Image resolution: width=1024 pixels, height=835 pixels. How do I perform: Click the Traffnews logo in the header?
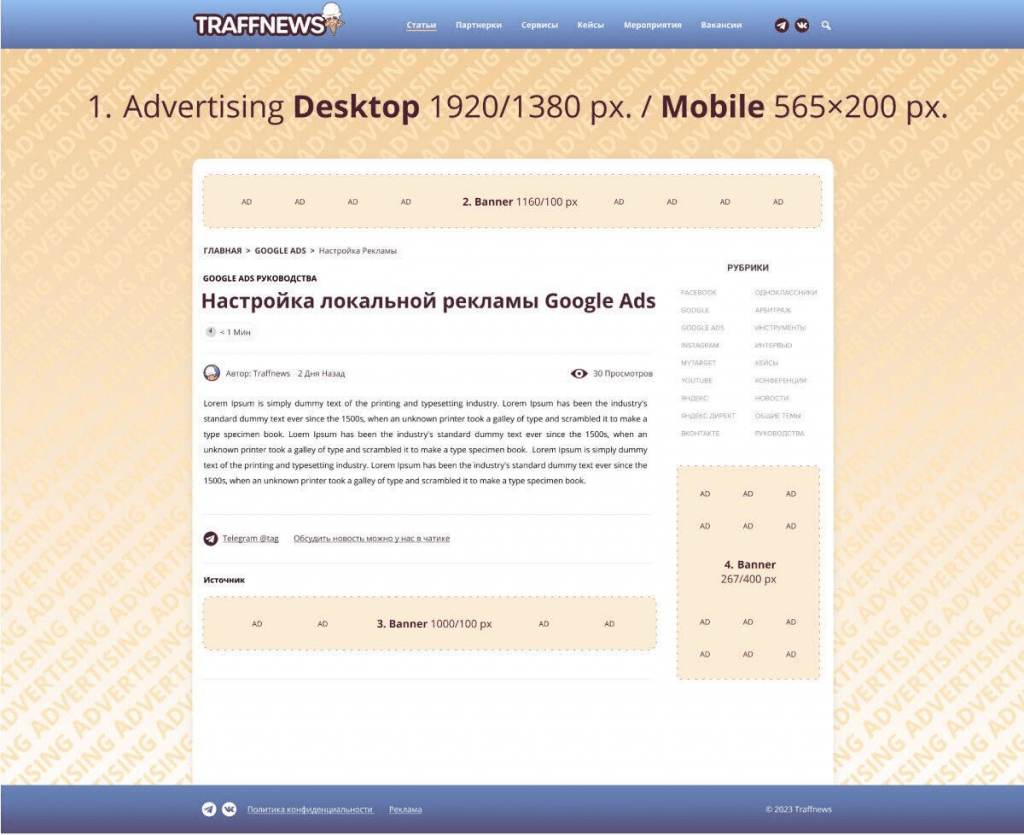(x=268, y=21)
